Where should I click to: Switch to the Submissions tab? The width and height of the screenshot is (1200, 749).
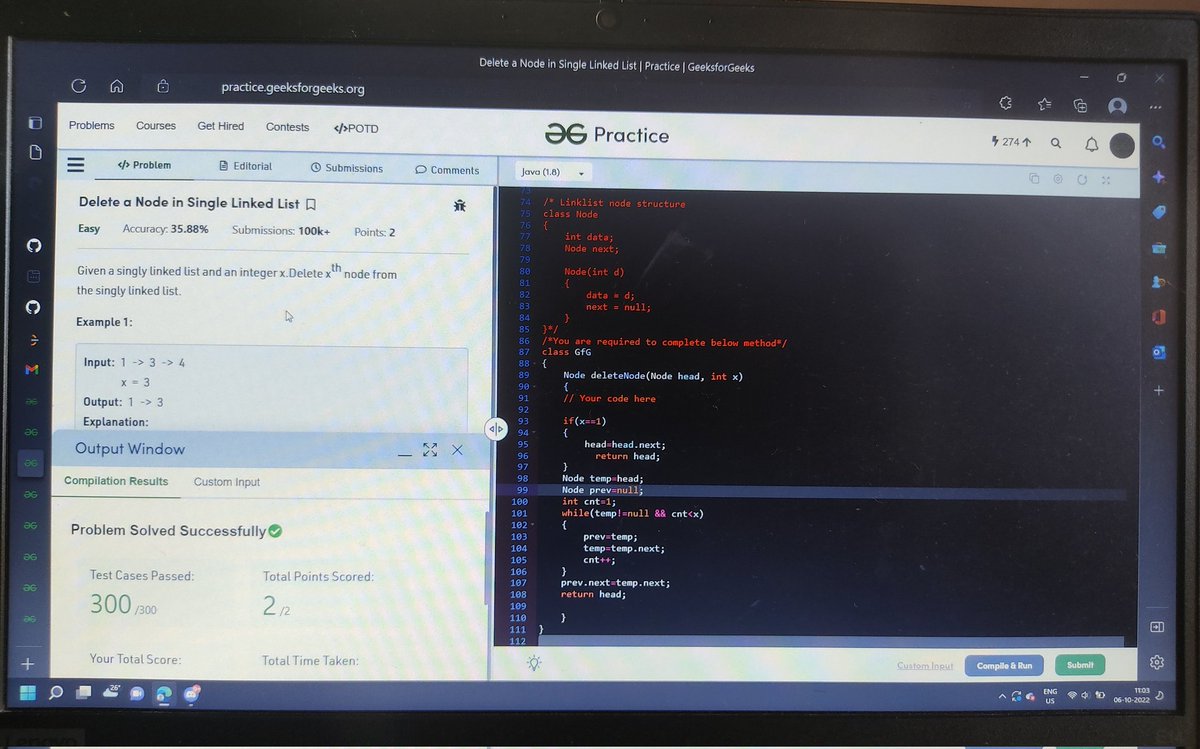click(347, 168)
